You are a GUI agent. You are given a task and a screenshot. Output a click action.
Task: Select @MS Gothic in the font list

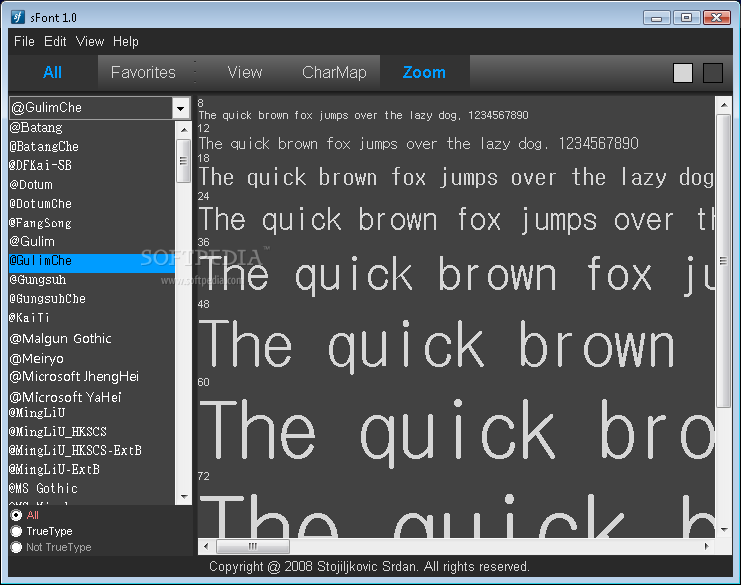pos(92,488)
